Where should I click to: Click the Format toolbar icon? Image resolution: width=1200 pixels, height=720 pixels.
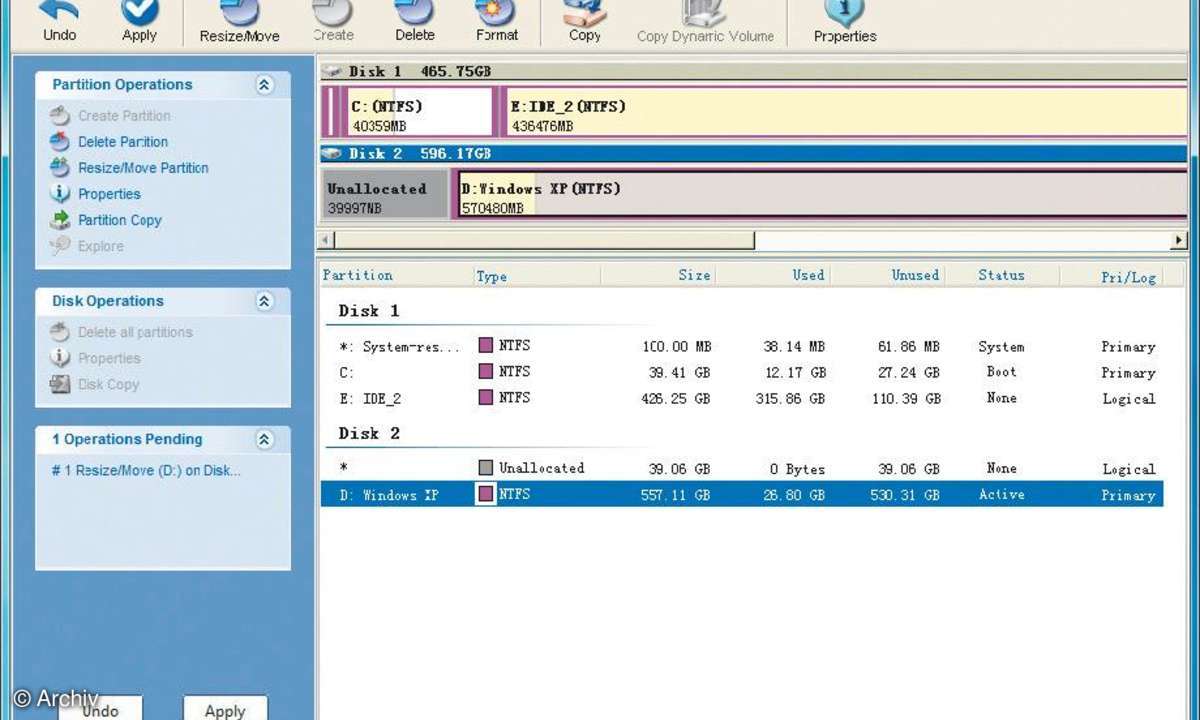coord(496,11)
